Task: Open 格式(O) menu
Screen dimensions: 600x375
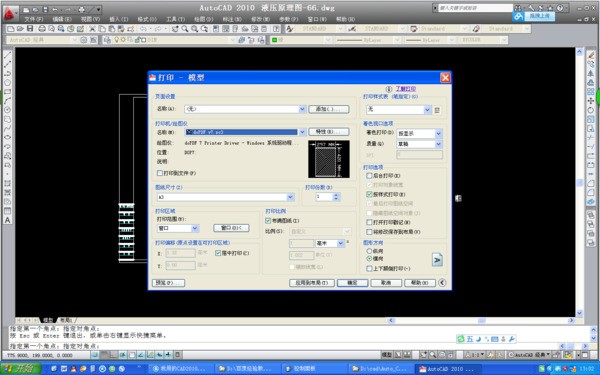Action: tap(147, 19)
